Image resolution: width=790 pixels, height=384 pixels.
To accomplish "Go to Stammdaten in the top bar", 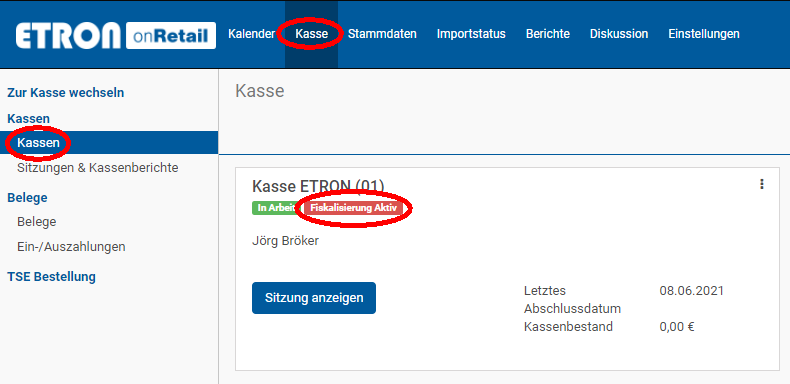I will pos(382,34).
